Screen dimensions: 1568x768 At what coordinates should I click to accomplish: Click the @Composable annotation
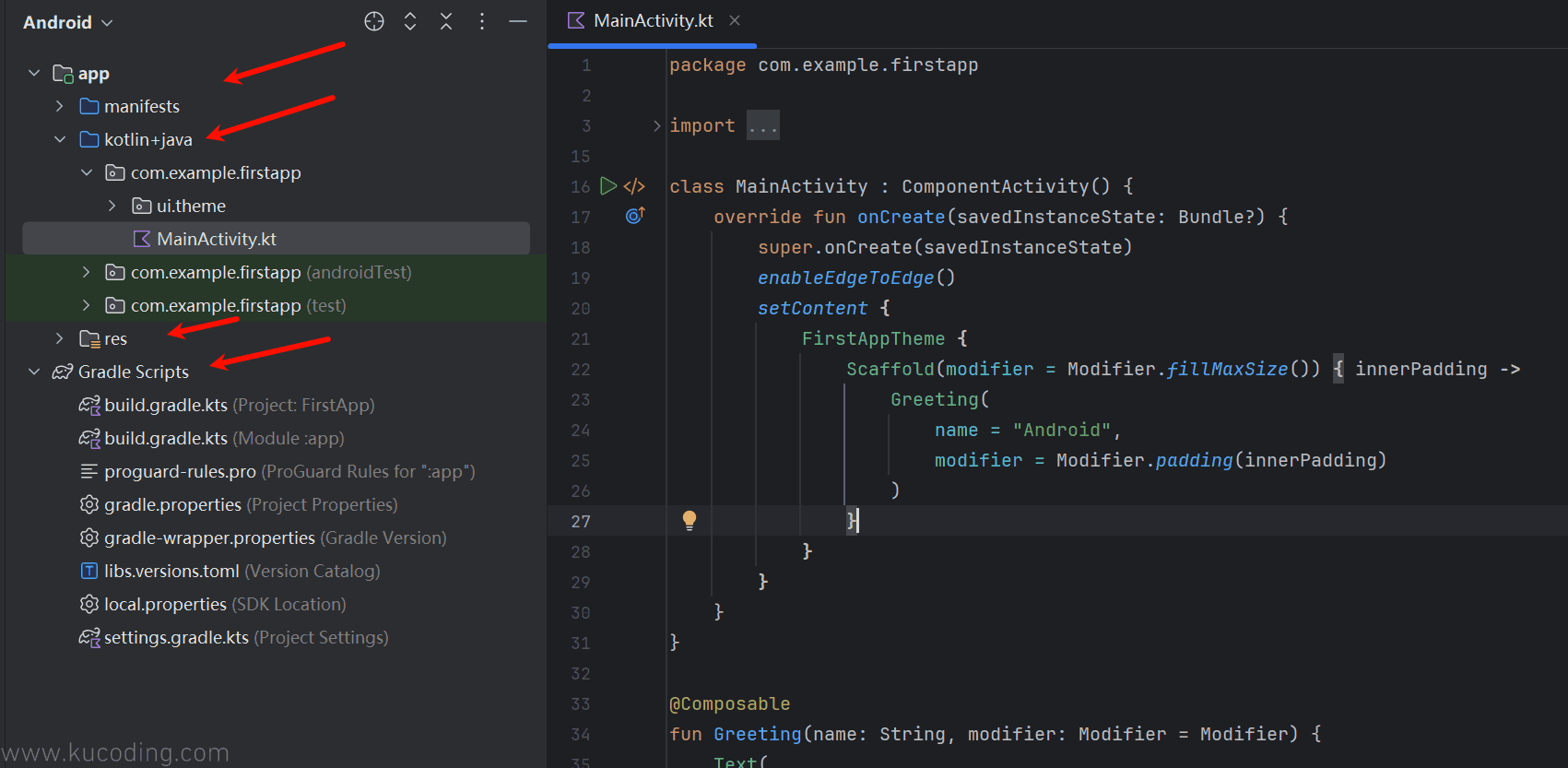729,703
